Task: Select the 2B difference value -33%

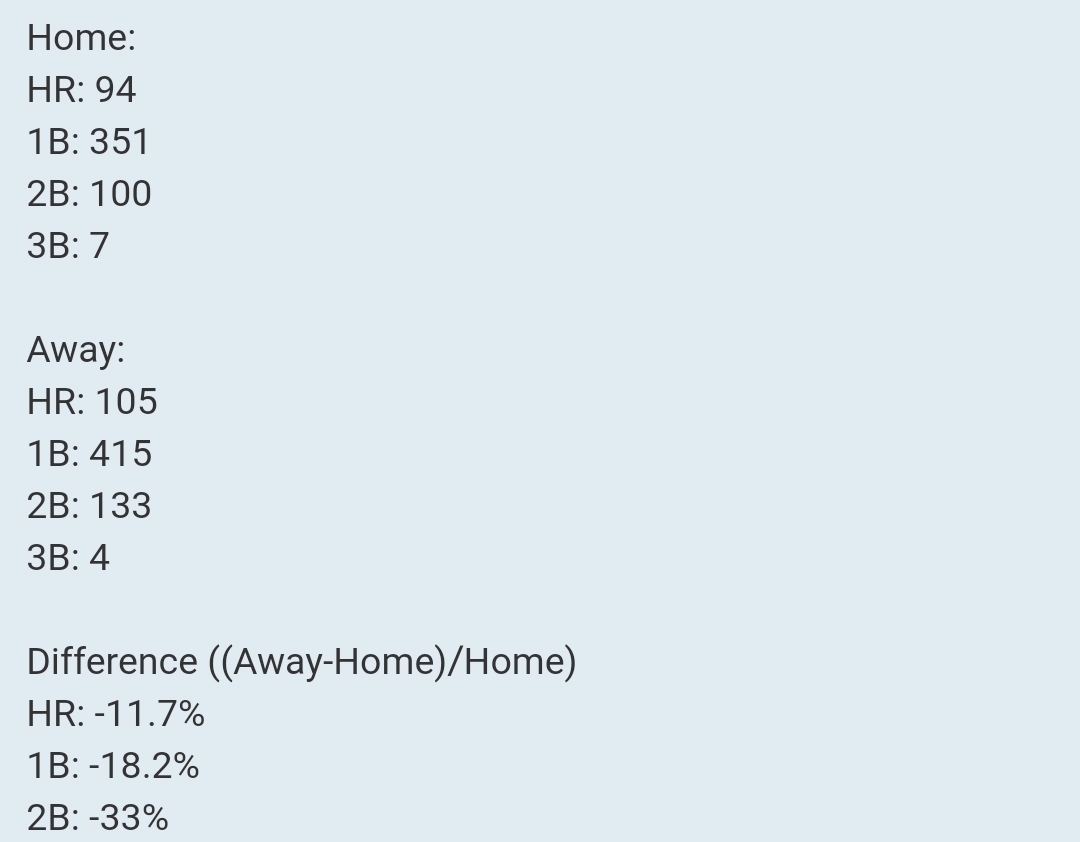Action: pos(128,818)
